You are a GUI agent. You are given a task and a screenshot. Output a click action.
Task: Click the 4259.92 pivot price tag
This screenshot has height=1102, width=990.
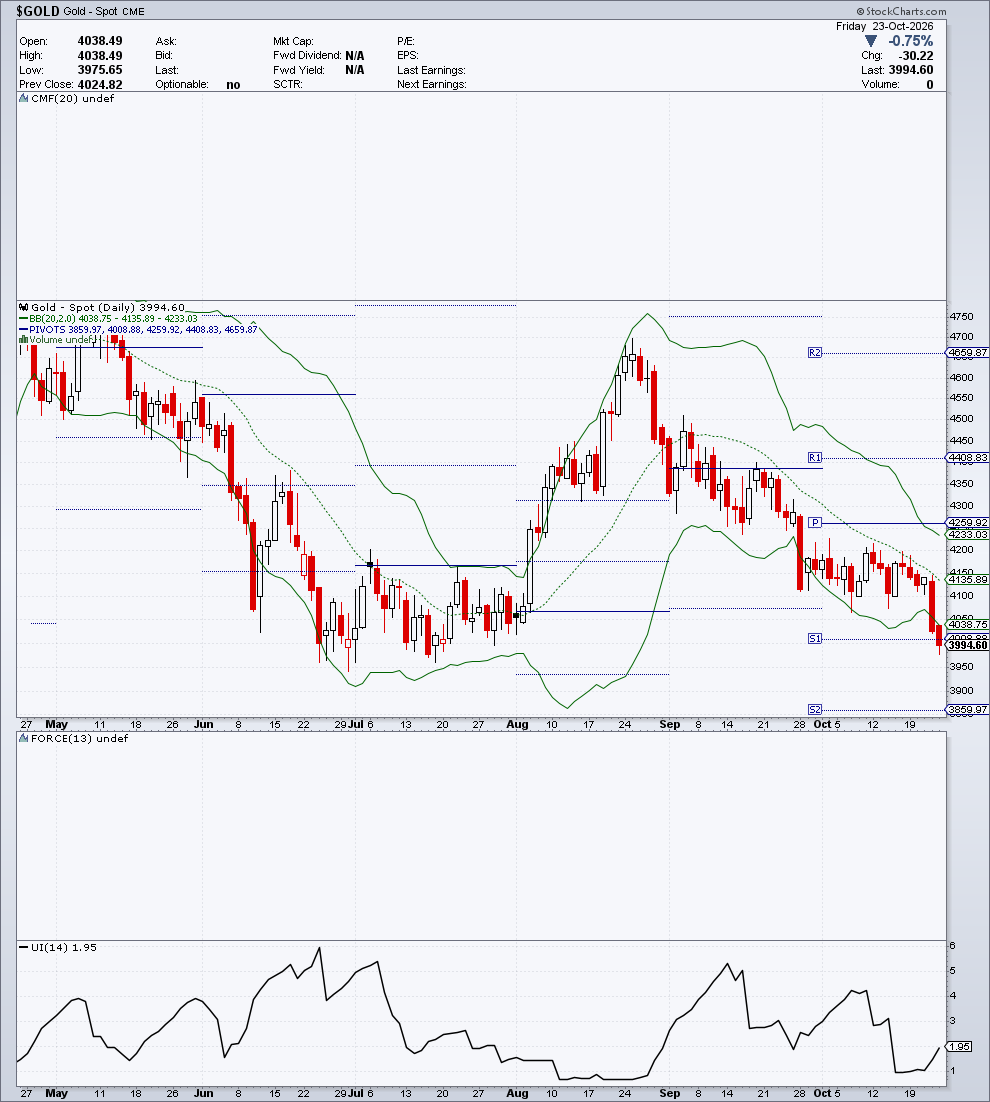pyautogui.click(x=968, y=523)
